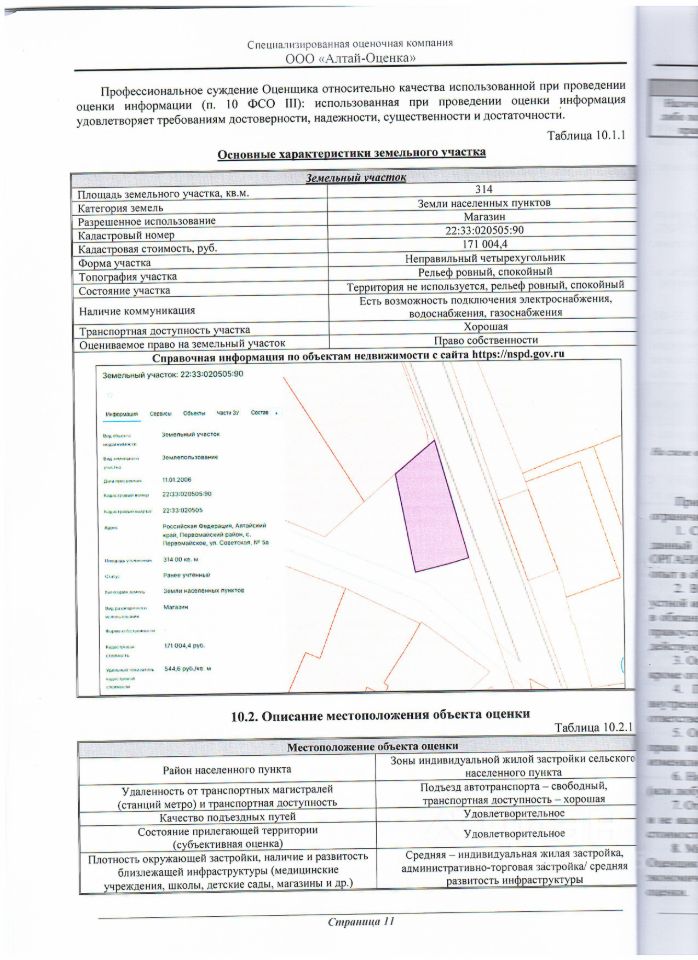Click the header line Специализированная оценочная компания
This screenshot has height=960, width=698.
(x=350, y=44)
